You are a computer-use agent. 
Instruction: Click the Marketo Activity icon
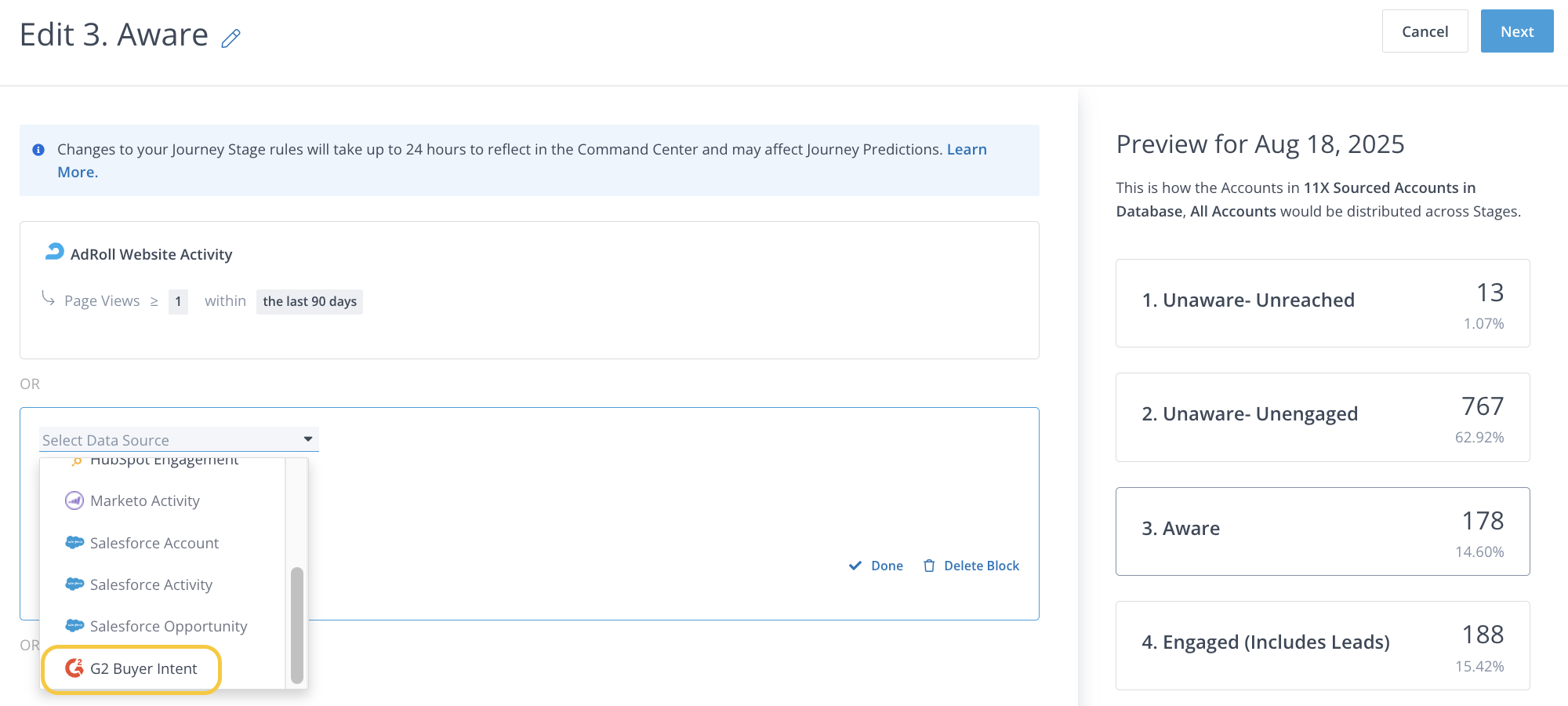[x=74, y=500]
